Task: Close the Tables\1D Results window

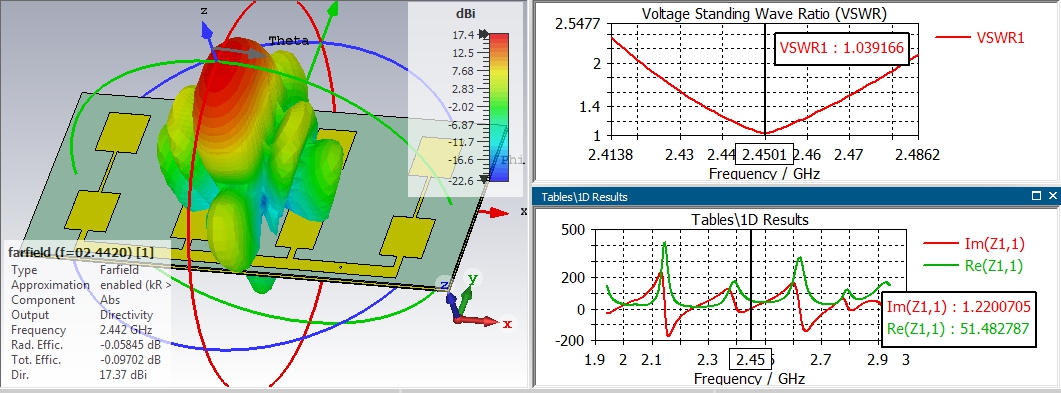Action: tap(1052, 195)
